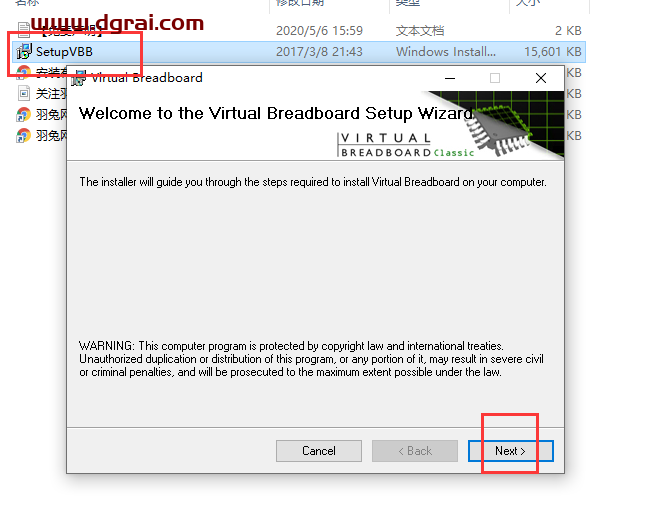Click the greyed-out Back button

[415, 451]
